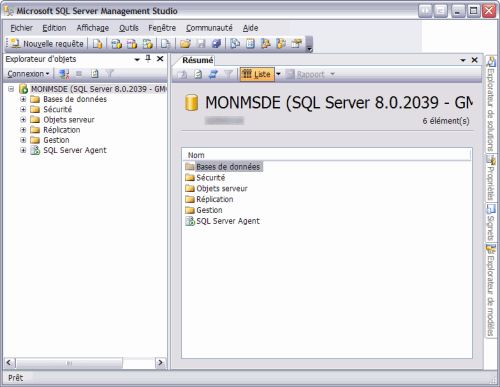Click the object explorer toolbar icon
Viewport: 500px width, 387px height.
[x=266, y=44]
